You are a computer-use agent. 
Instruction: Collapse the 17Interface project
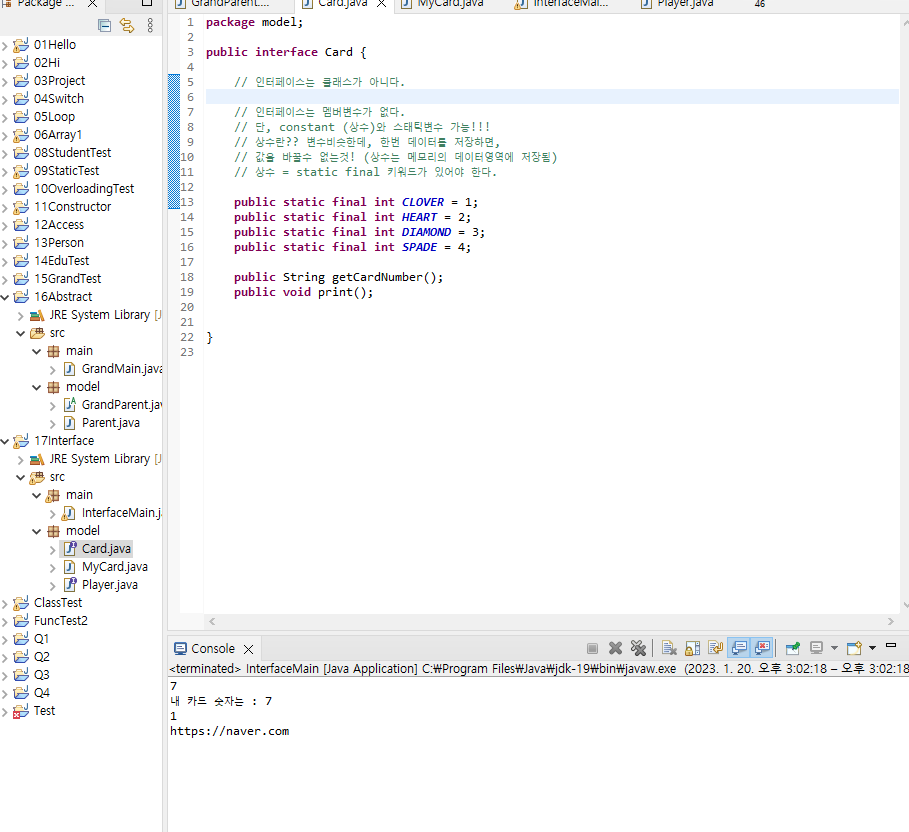coord(5,441)
